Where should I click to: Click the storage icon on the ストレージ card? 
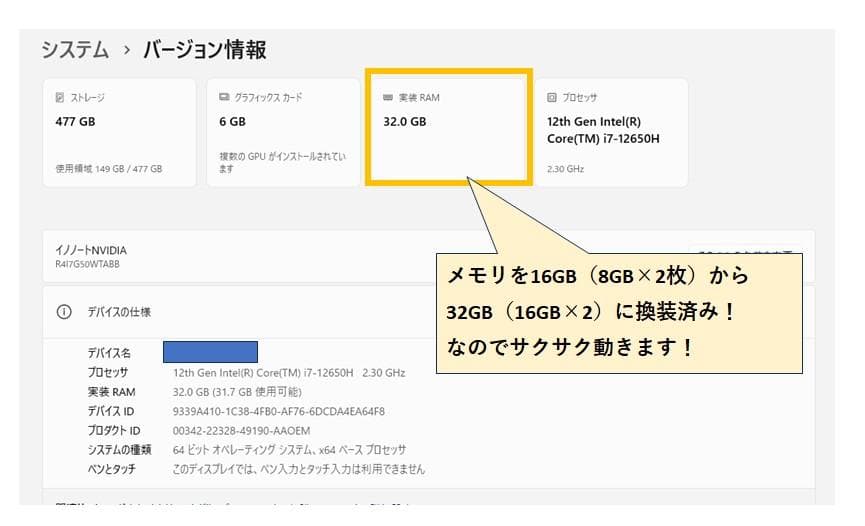click(60, 97)
